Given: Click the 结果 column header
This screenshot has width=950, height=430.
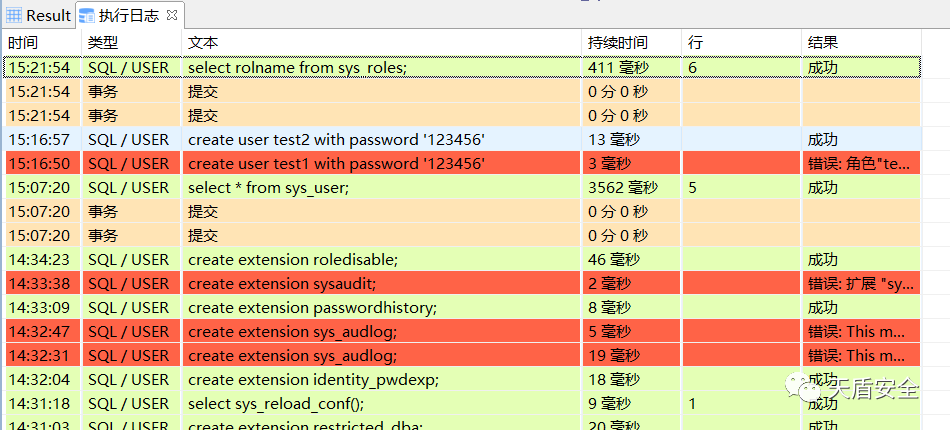Looking at the screenshot, I should click(x=823, y=43).
